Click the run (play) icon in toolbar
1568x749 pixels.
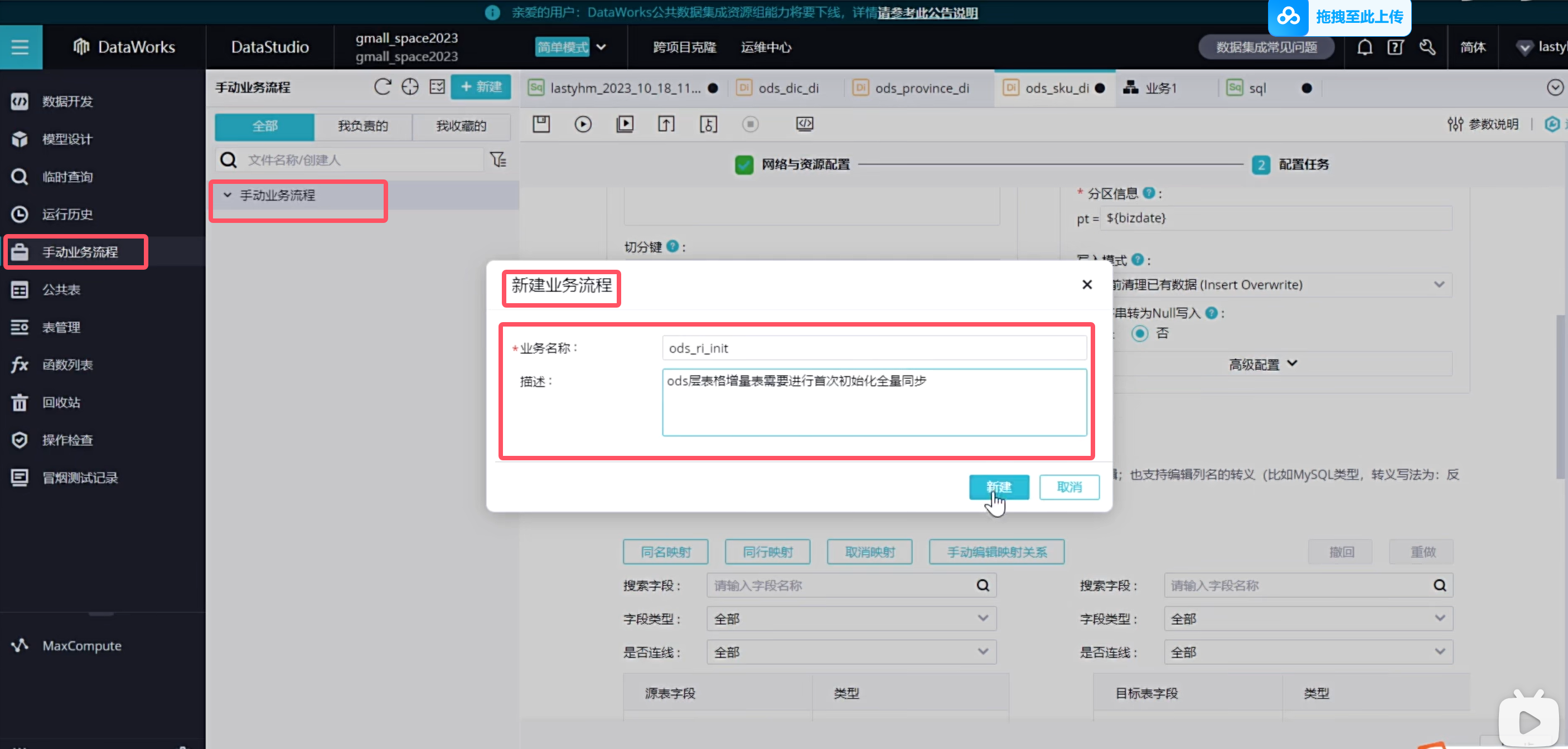coord(583,124)
